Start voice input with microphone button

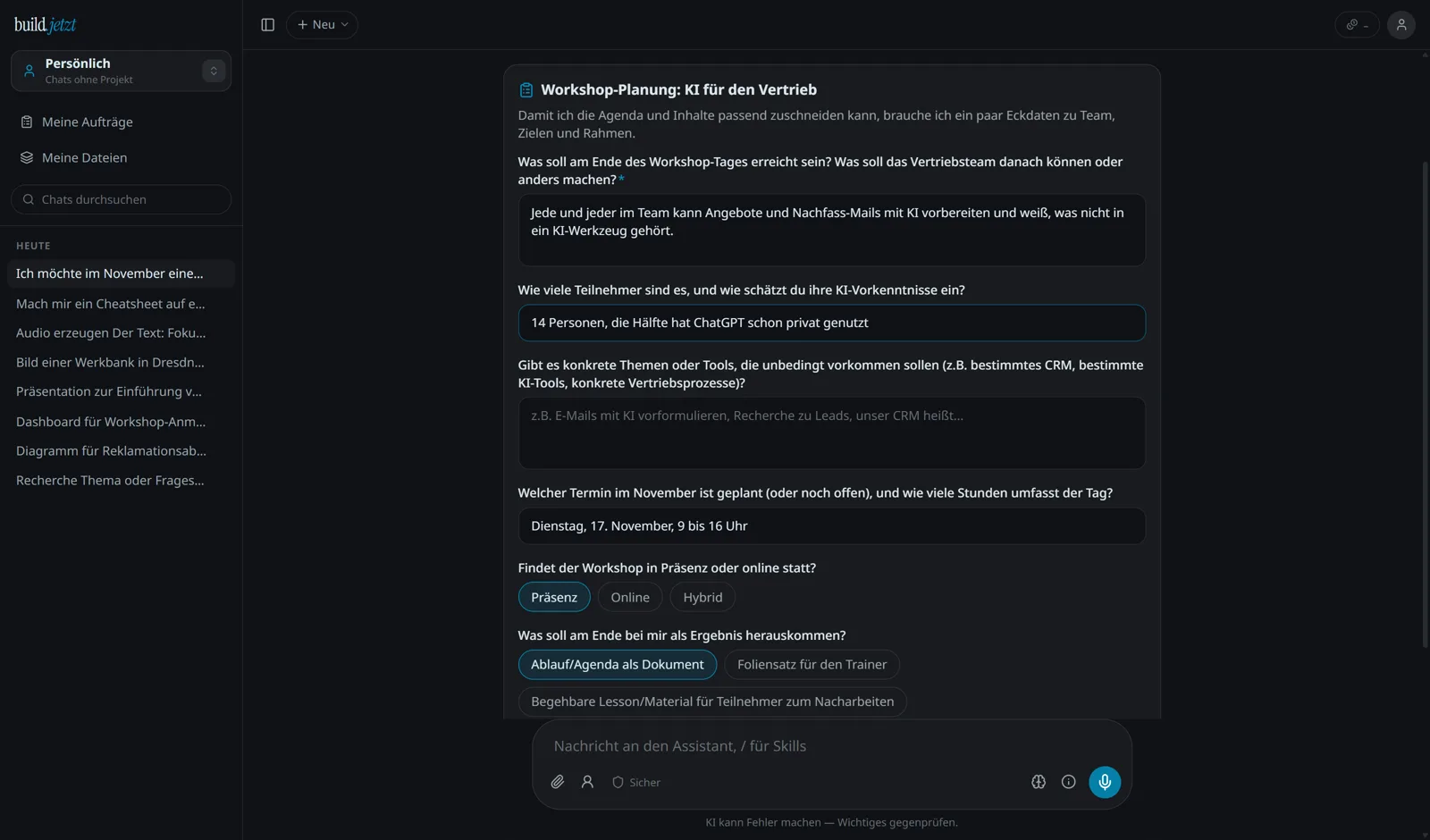(1105, 782)
